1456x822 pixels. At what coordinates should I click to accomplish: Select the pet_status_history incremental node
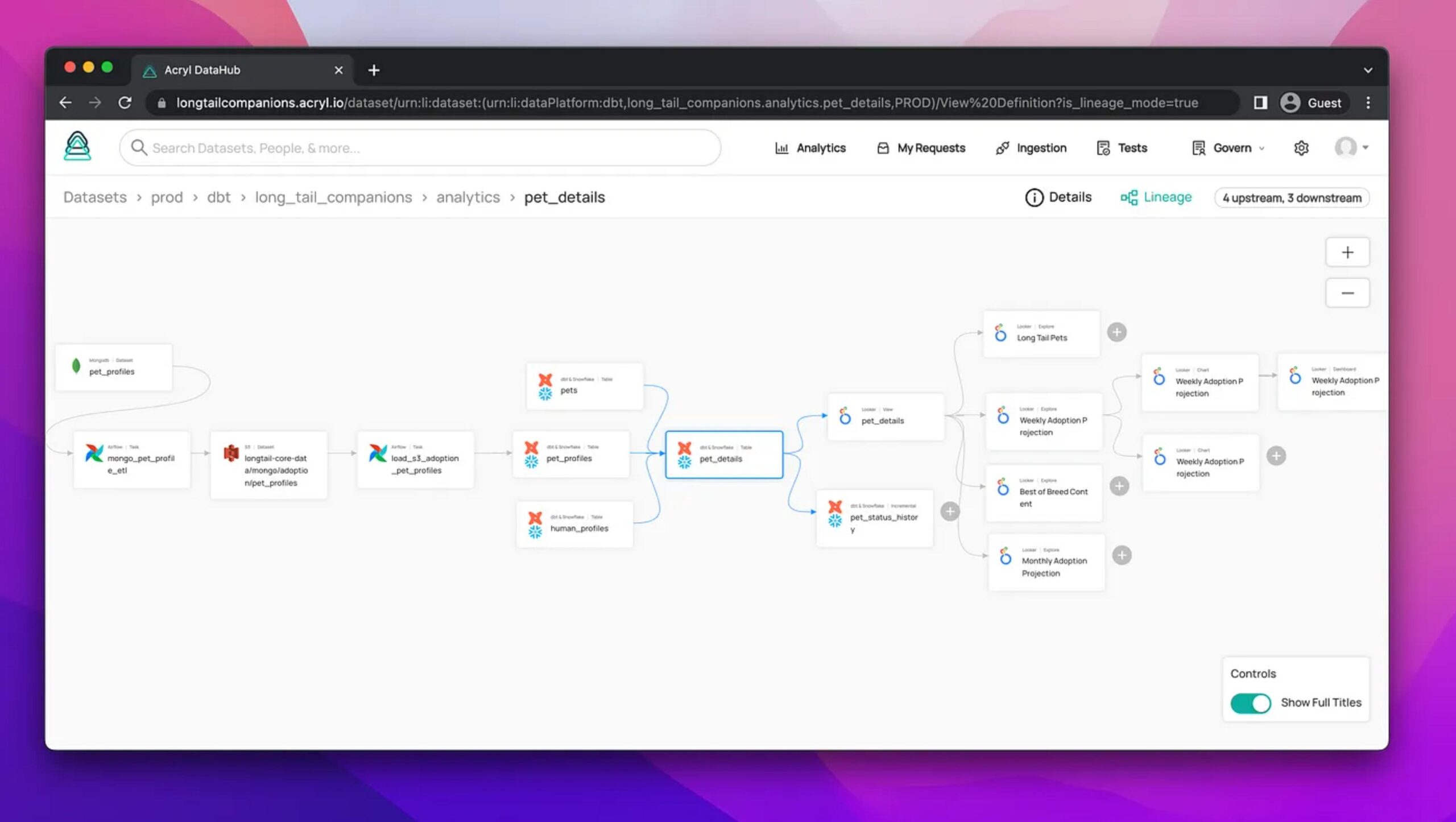(875, 518)
